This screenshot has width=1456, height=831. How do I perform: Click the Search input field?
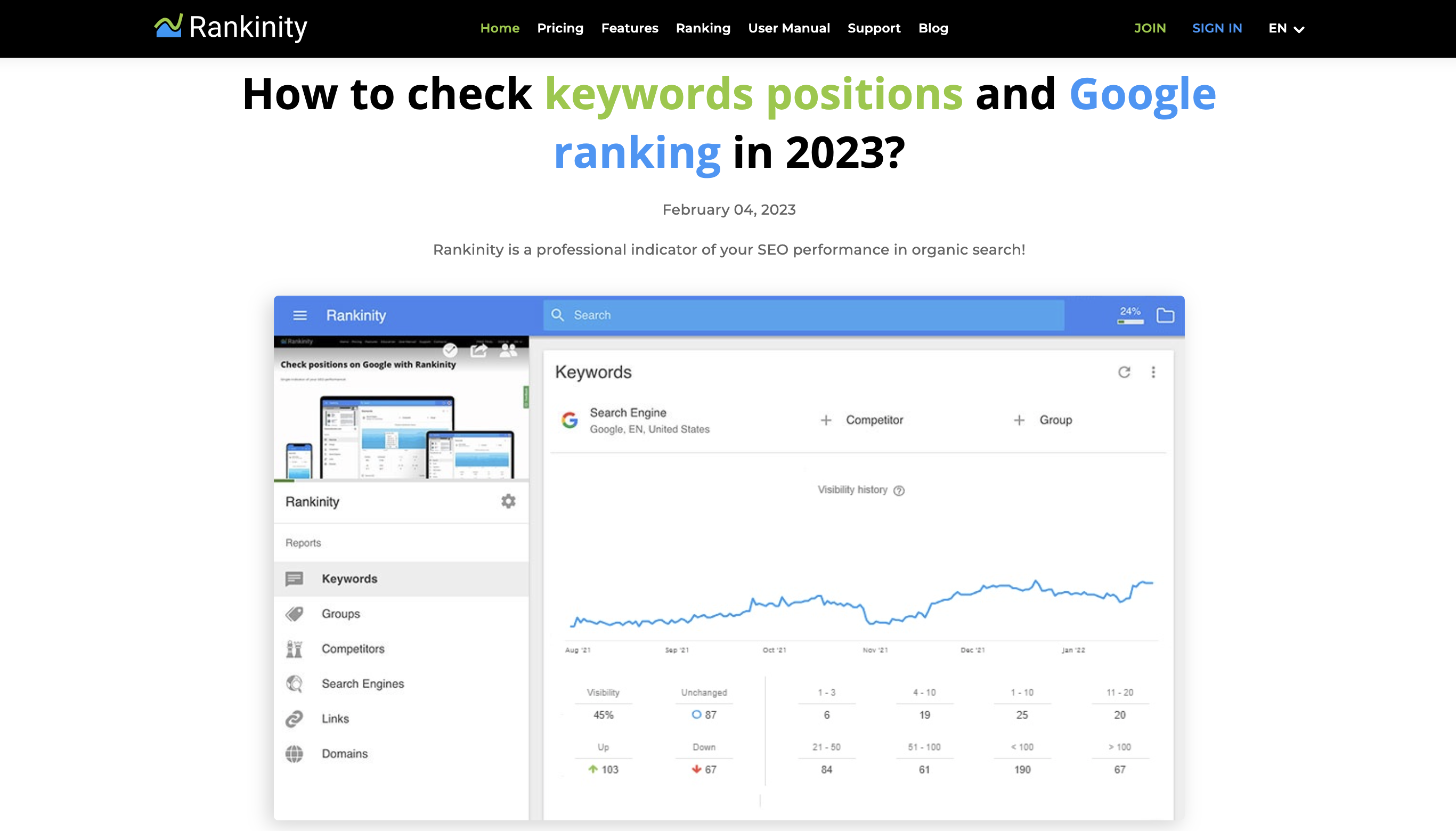[804, 314]
